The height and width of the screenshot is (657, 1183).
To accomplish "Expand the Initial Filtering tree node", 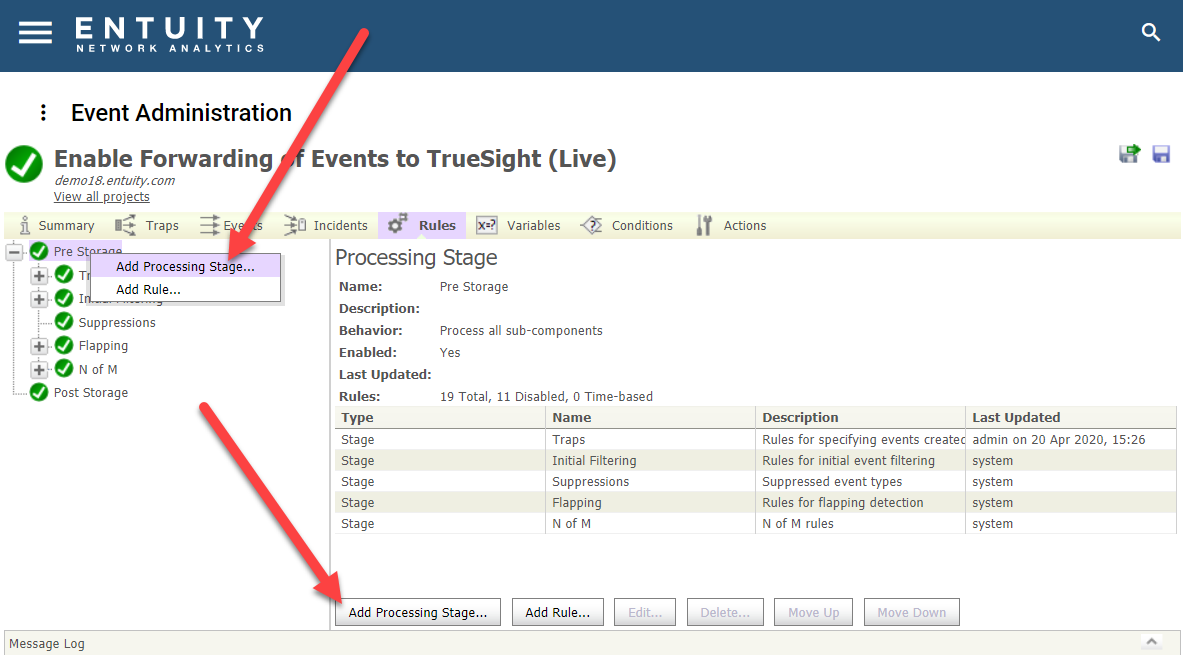I will (x=39, y=299).
